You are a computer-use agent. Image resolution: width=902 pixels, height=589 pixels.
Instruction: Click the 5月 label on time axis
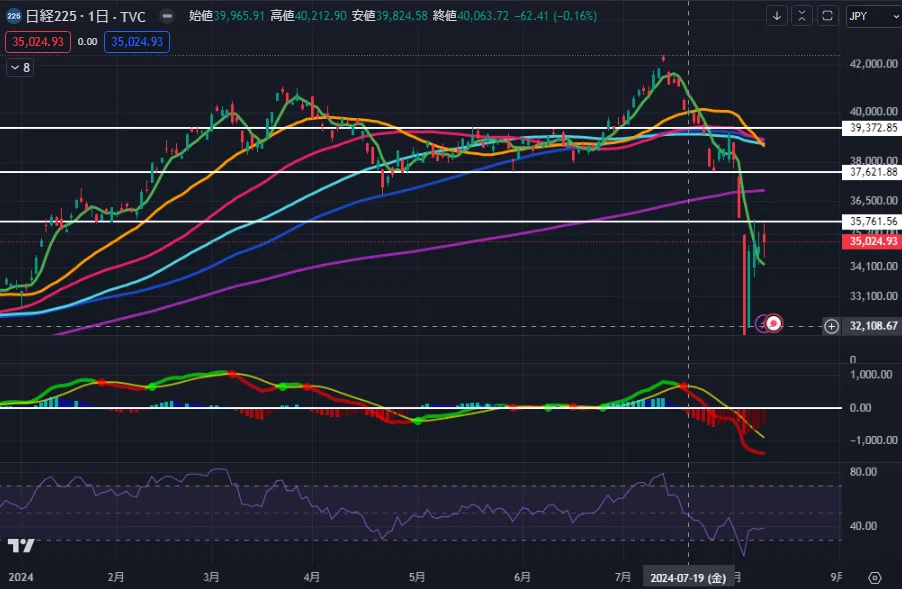(417, 577)
